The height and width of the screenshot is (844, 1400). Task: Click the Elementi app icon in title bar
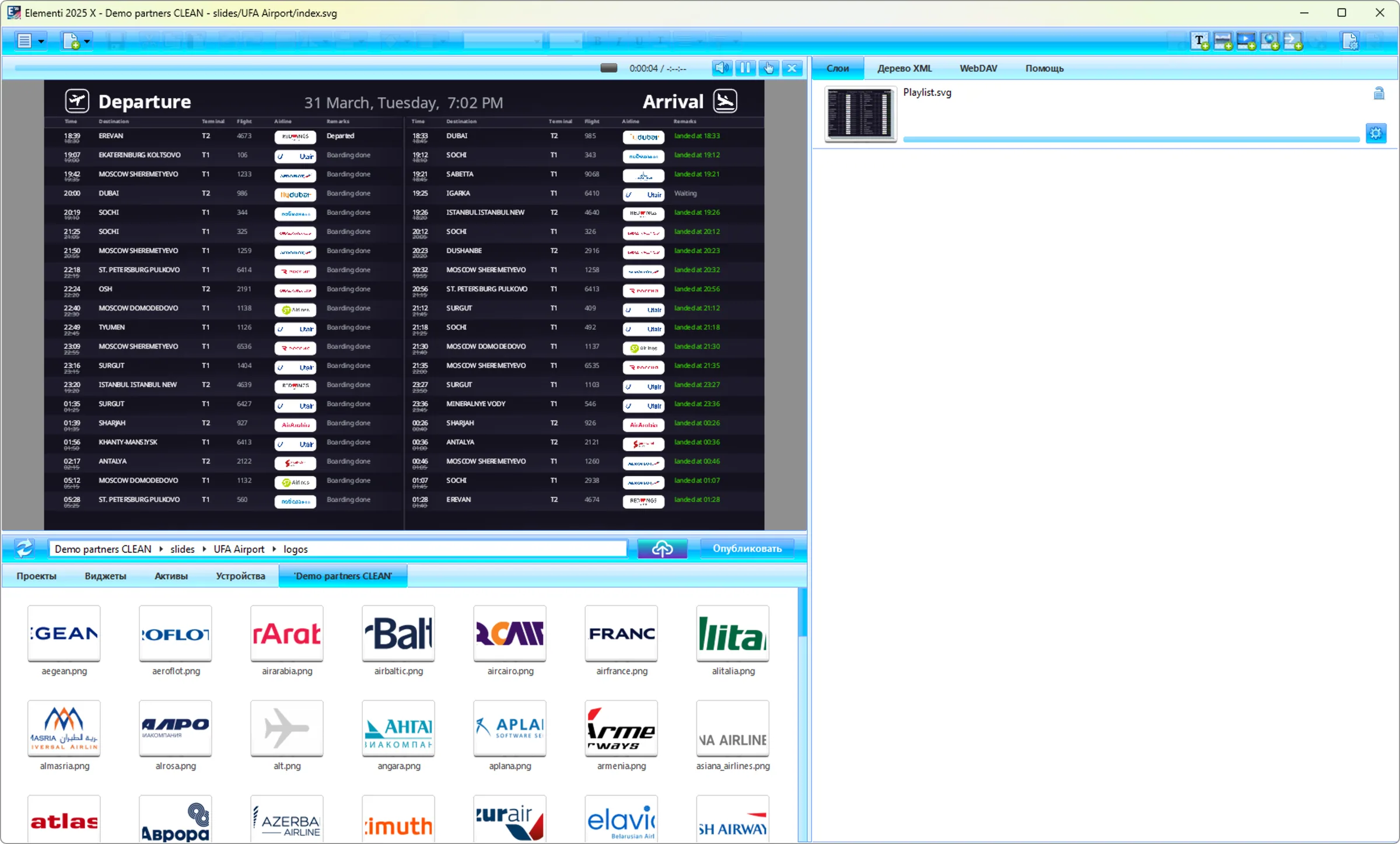tap(13, 12)
